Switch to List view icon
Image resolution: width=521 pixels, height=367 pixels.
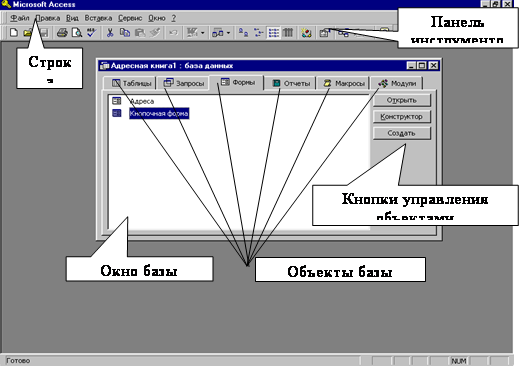(x=274, y=33)
